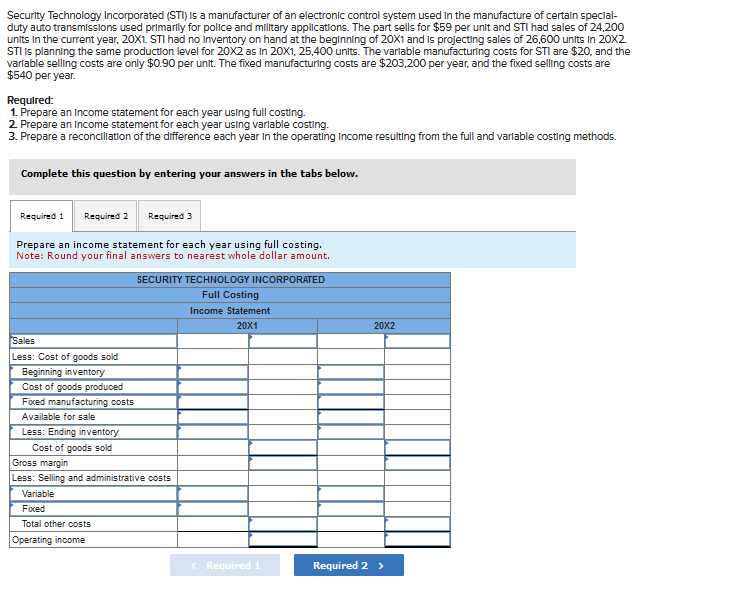731x596 pixels.
Task: Open the Required 2 tab
Action: 106,216
